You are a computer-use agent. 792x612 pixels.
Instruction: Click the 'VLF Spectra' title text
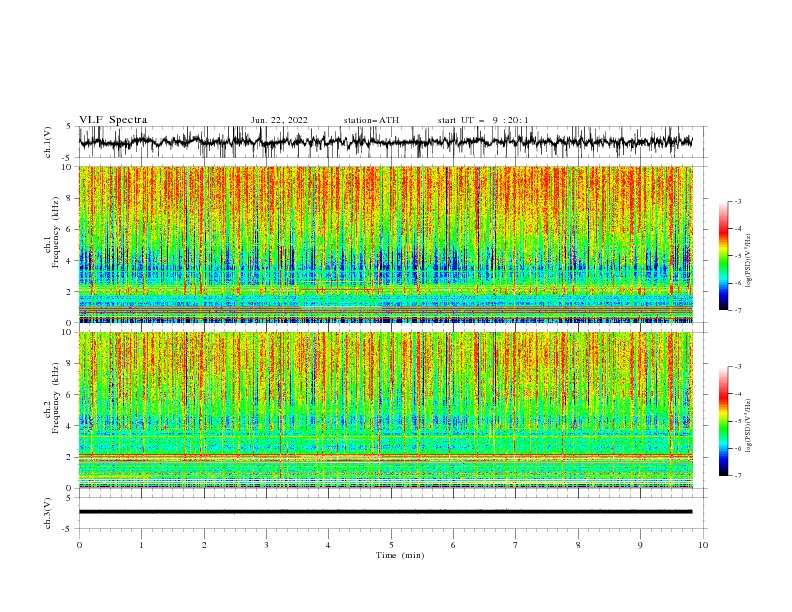coord(113,120)
